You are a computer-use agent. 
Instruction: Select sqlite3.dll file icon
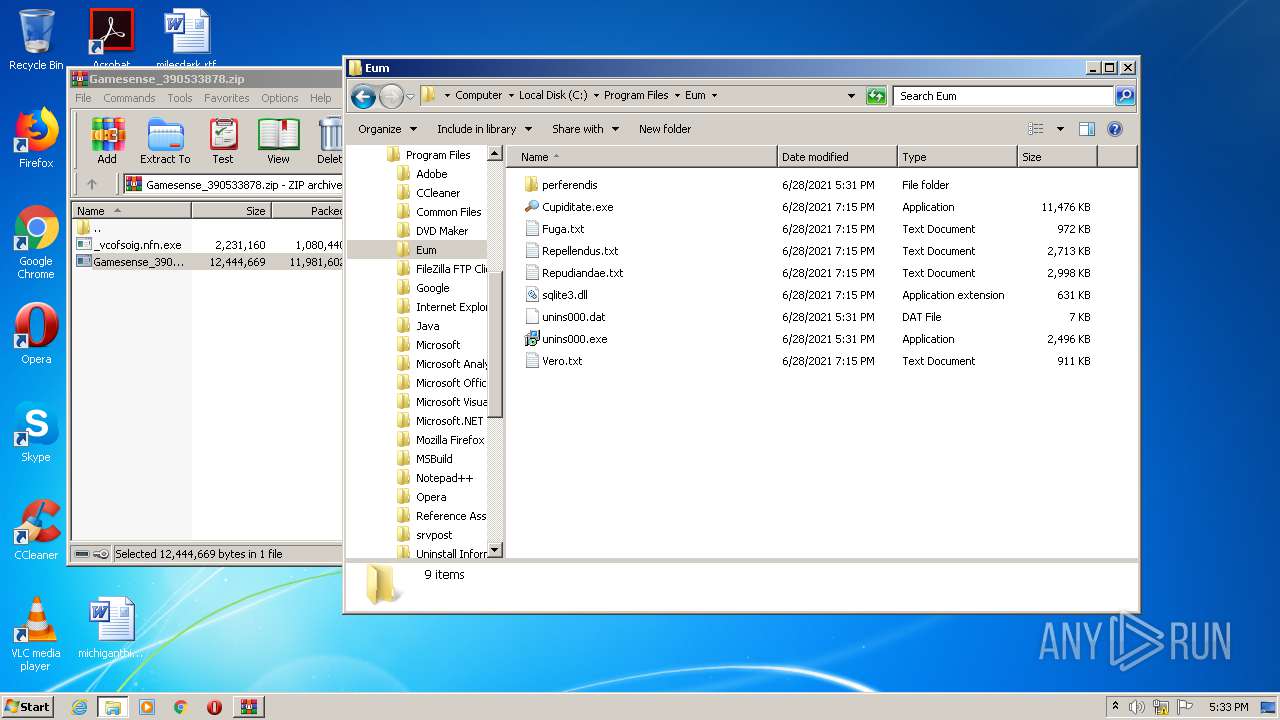point(532,295)
